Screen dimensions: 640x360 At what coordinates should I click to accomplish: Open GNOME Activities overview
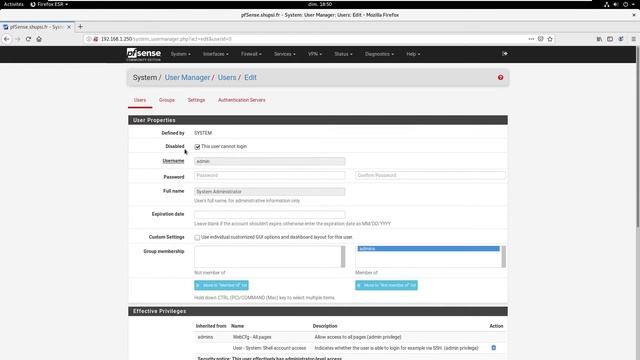pyautogui.click(x=13, y=4)
